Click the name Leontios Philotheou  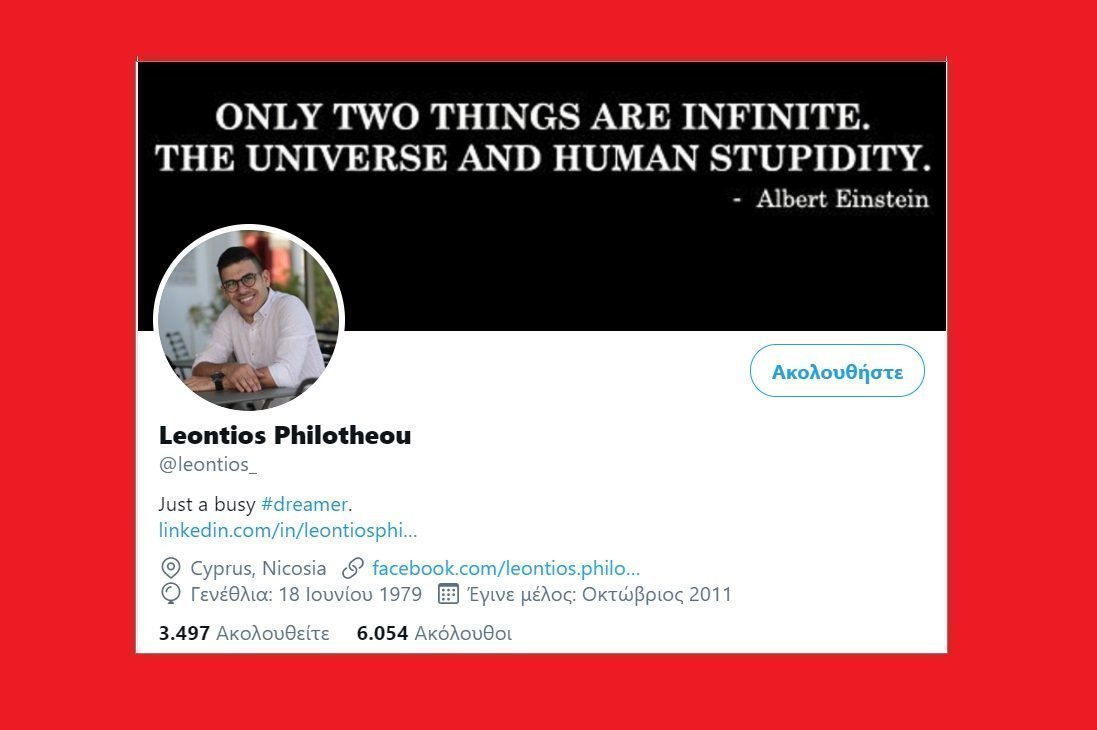tap(285, 435)
